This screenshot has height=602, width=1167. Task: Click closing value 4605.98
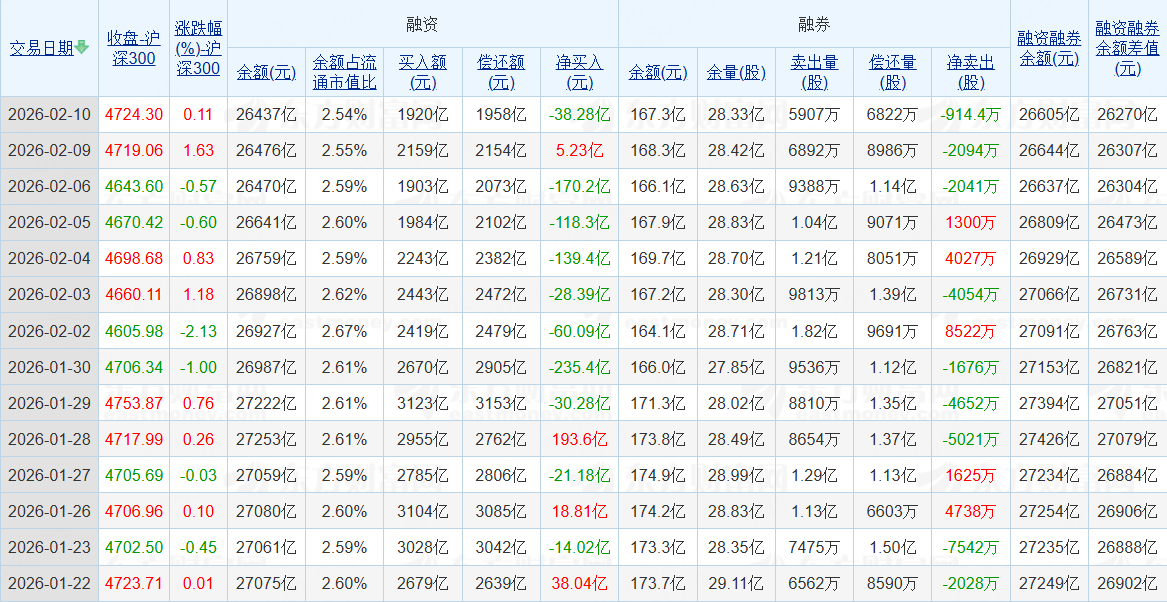[134, 331]
